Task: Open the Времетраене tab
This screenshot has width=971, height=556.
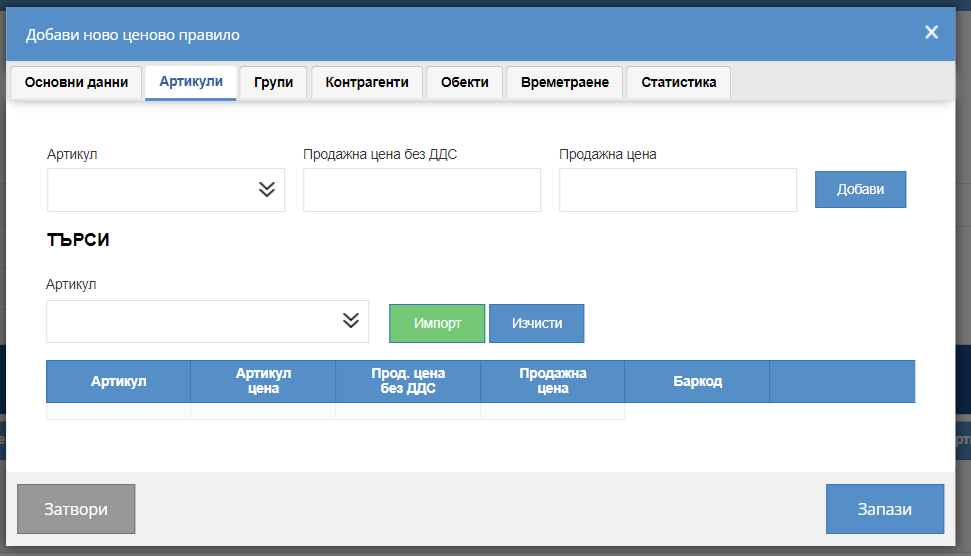Action: [x=565, y=82]
